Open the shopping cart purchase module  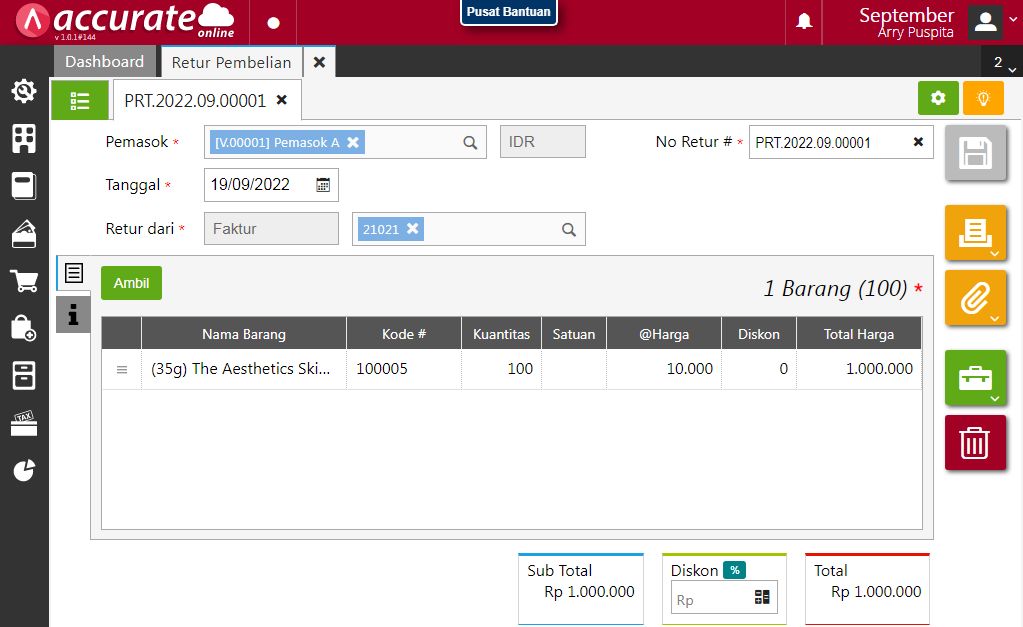coord(24,281)
